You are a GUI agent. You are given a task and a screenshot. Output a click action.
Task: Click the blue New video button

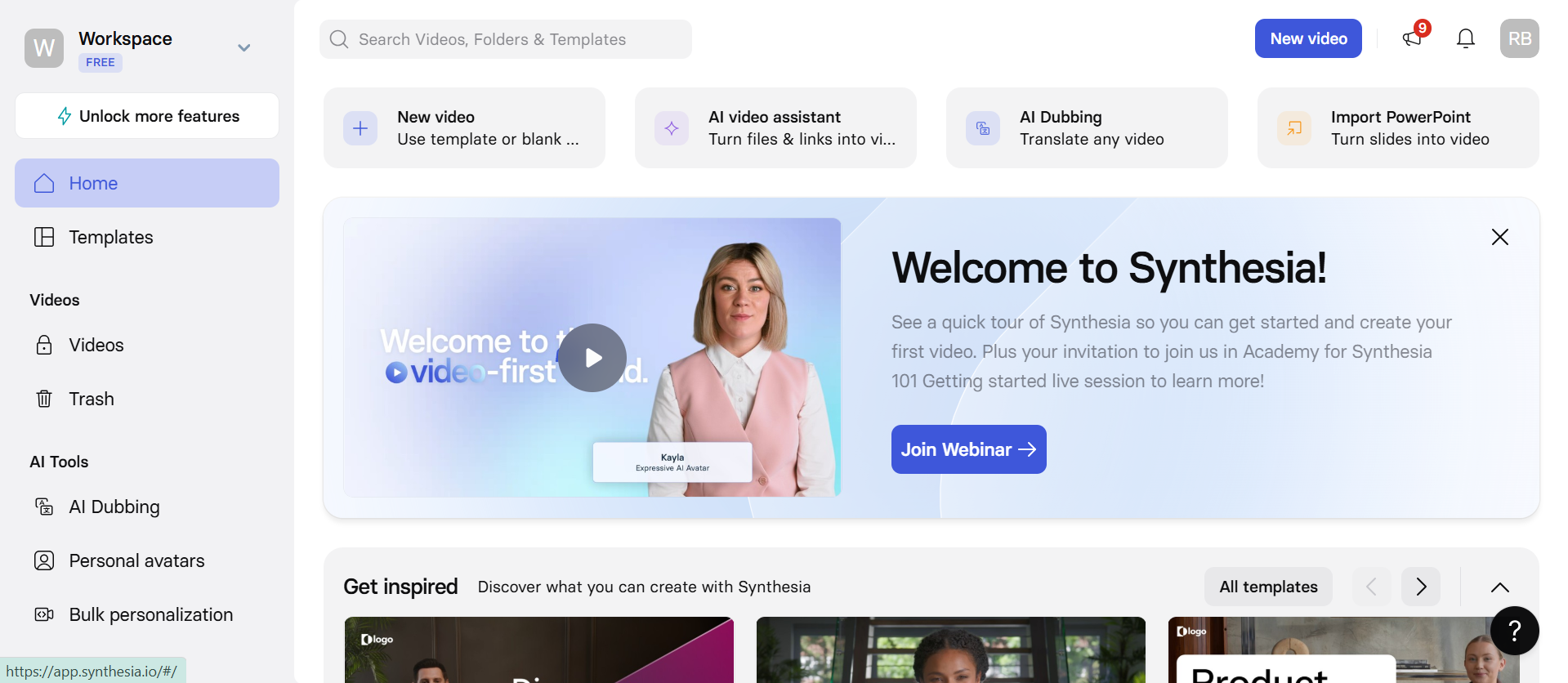(x=1307, y=38)
